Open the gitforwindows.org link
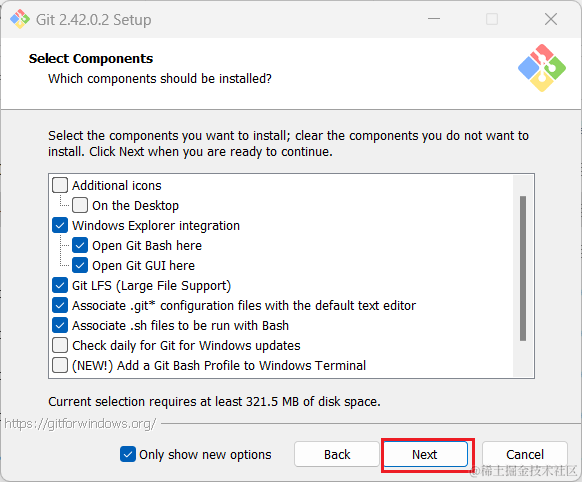Viewport: 582px width, 482px height. [x=80, y=423]
